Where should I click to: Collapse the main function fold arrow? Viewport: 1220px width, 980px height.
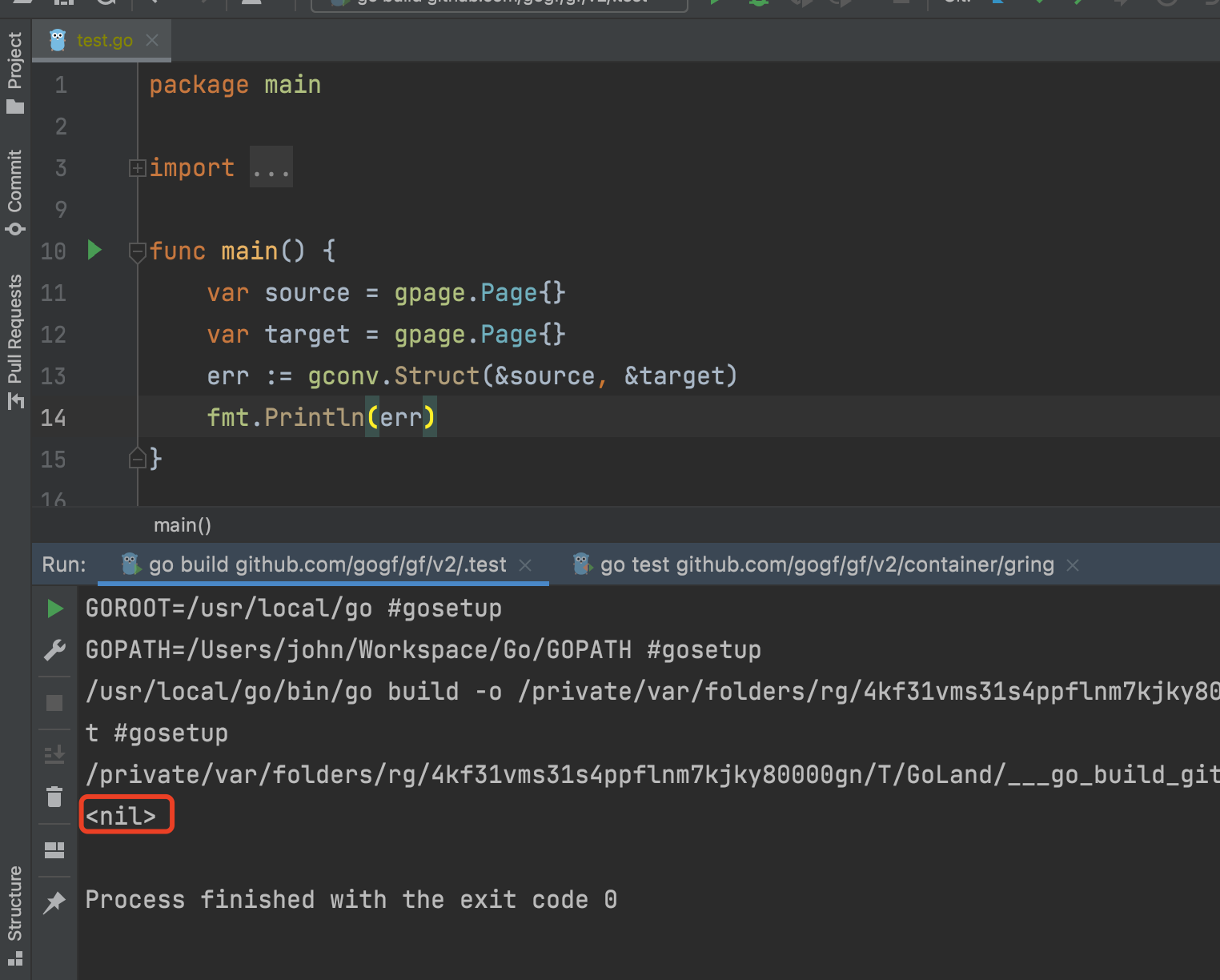tap(137, 251)
